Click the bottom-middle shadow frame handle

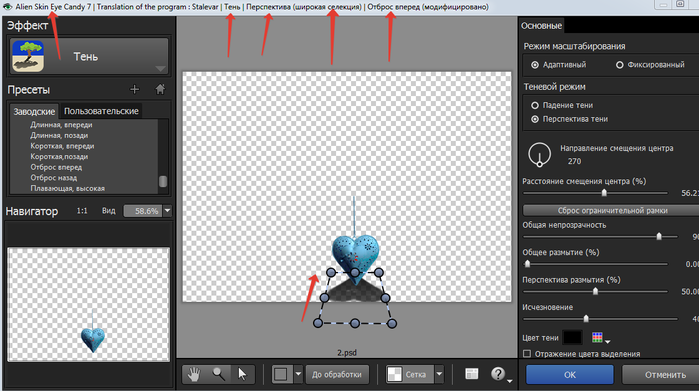pos(354,323)
